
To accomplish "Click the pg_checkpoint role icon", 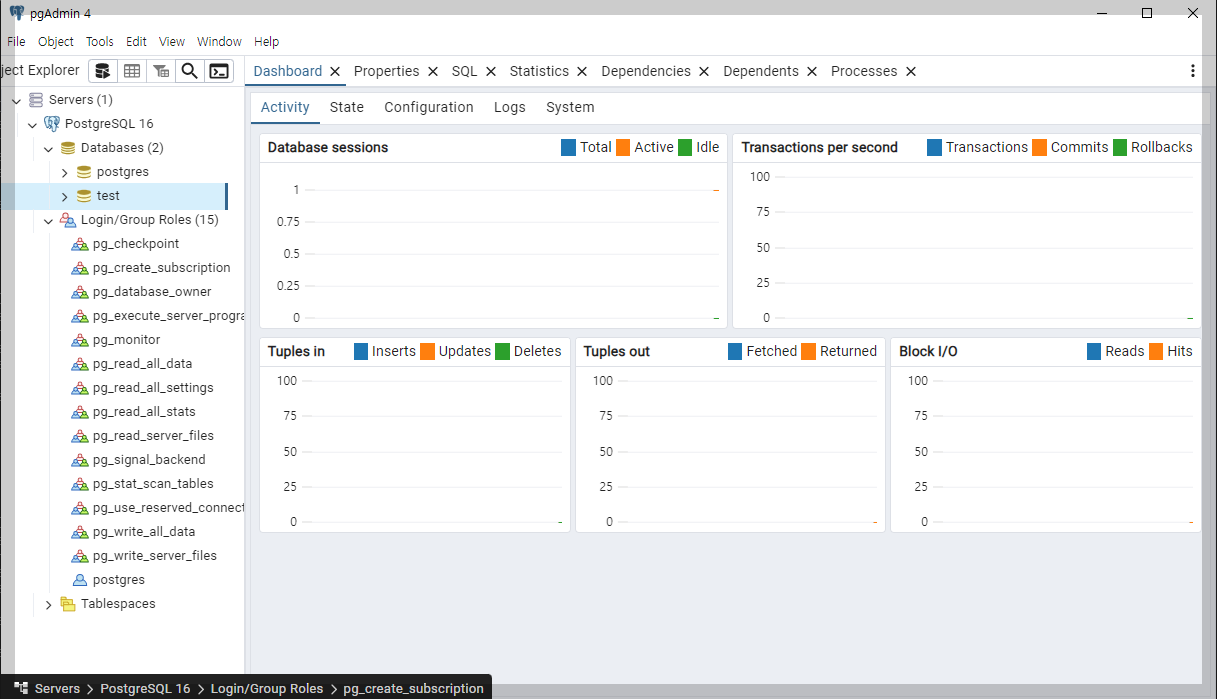I will click(x=80, y=244).
